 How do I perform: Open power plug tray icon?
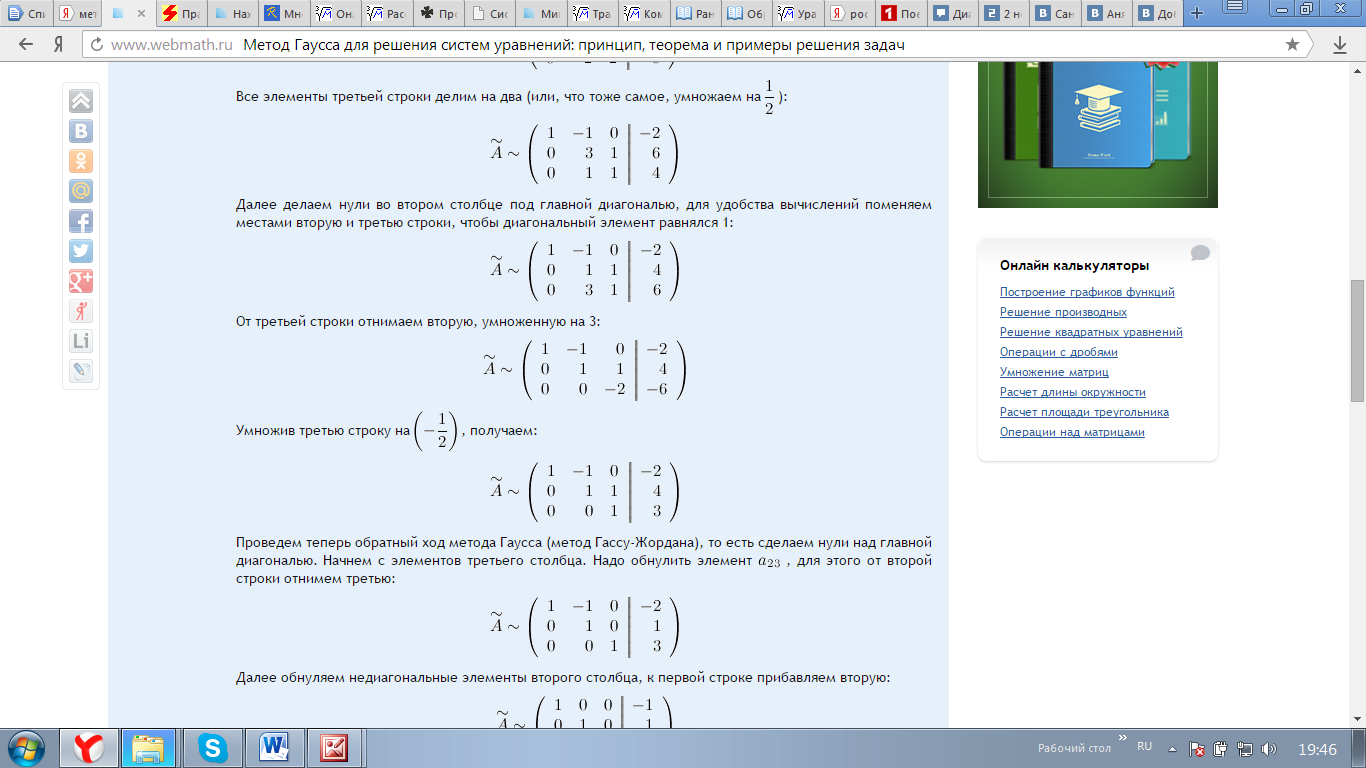tap(1221, 748)
